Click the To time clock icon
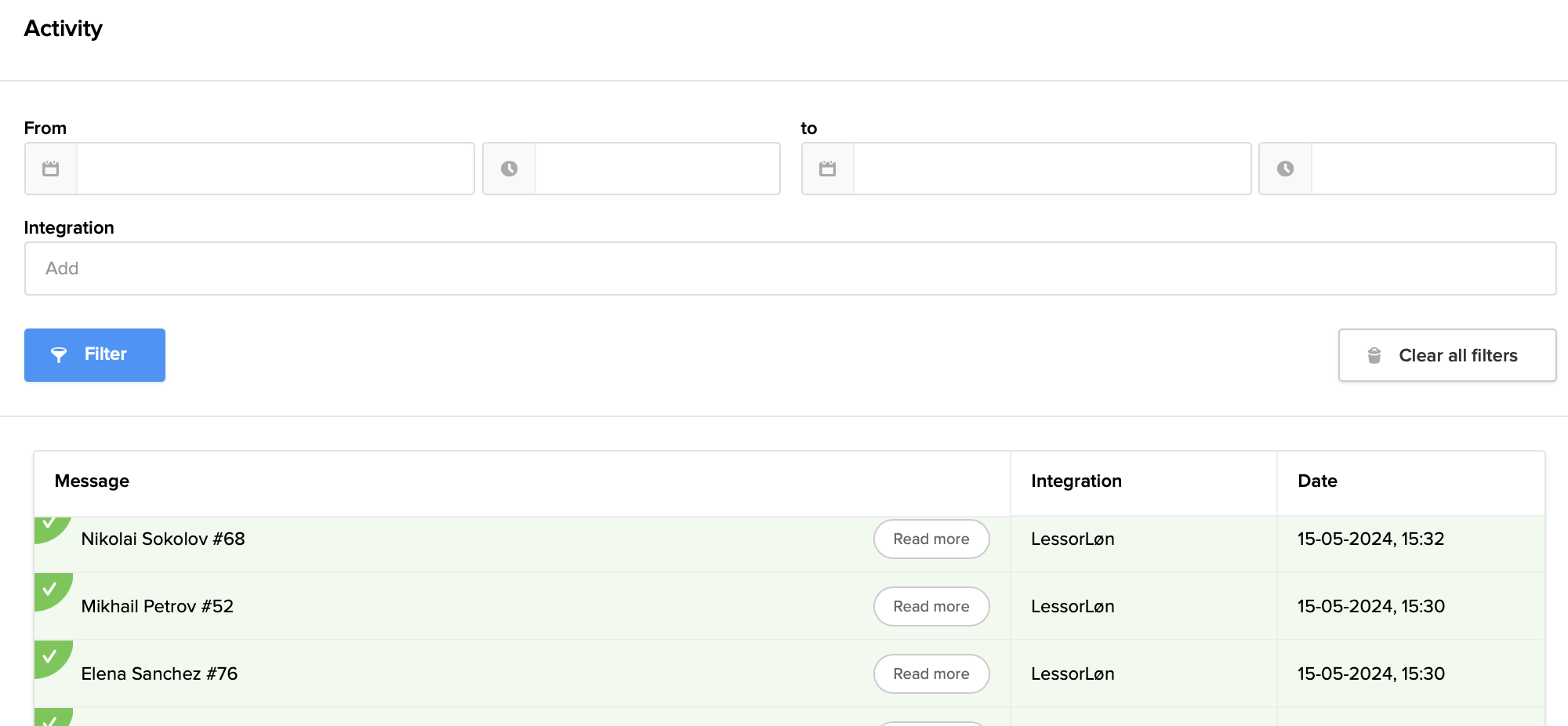 coord(1285,169)
